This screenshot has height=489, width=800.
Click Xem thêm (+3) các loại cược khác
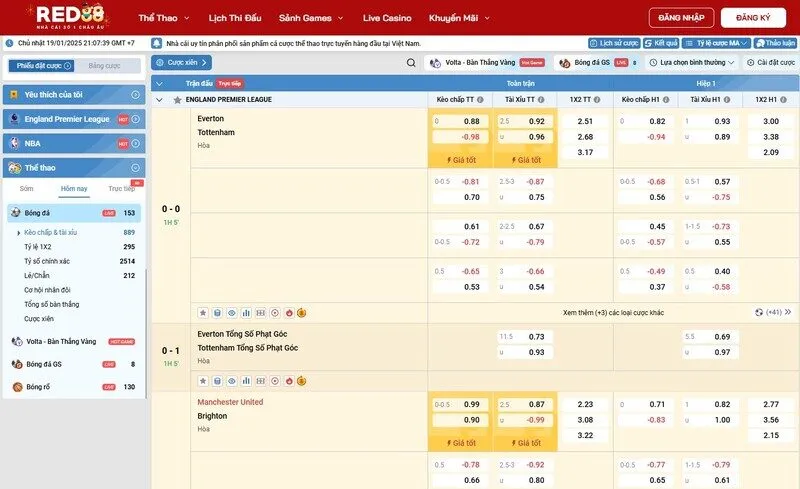[613, 312]
